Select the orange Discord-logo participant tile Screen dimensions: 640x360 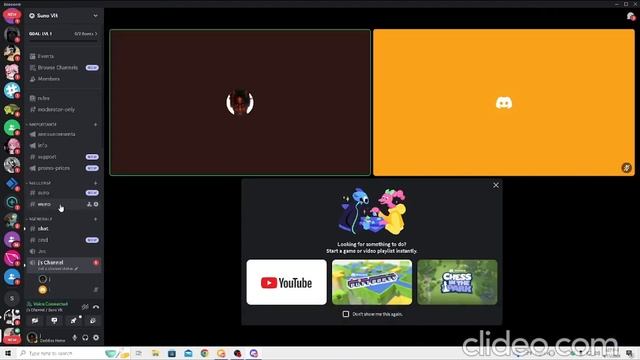(504, 102)
